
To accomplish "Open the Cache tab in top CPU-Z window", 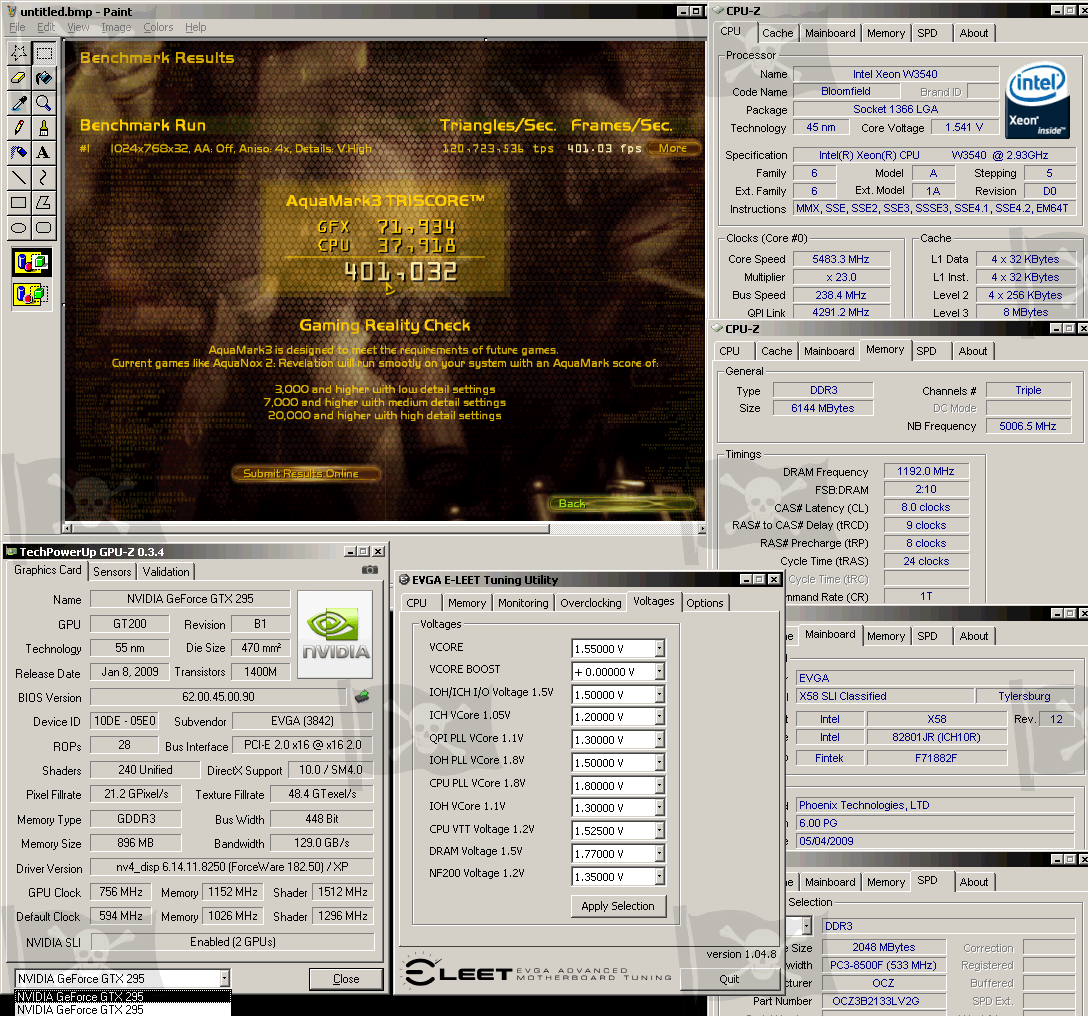I will pyautogui.click(x=777, y=33).
